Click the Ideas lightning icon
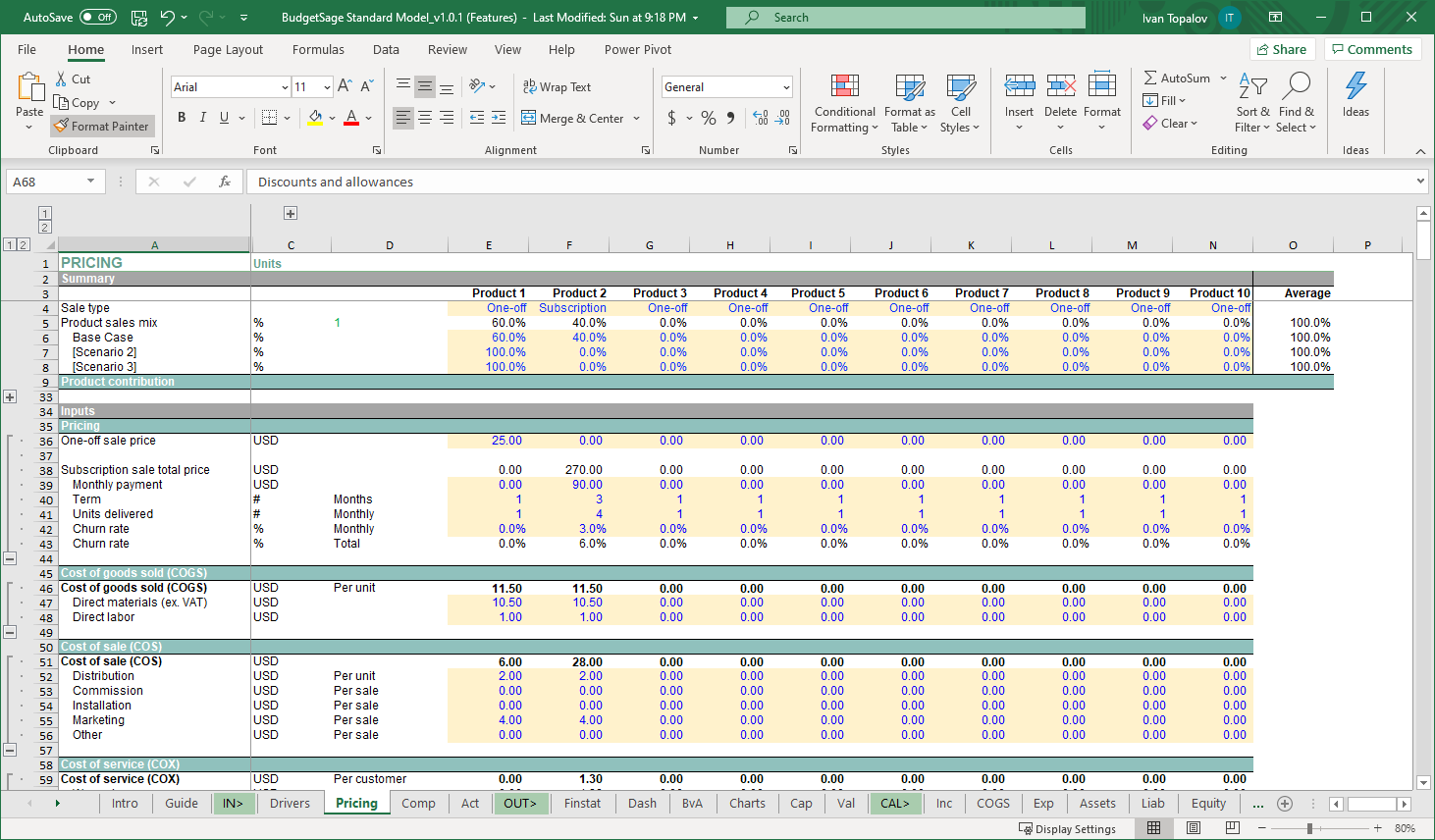 coord(1355,86)
